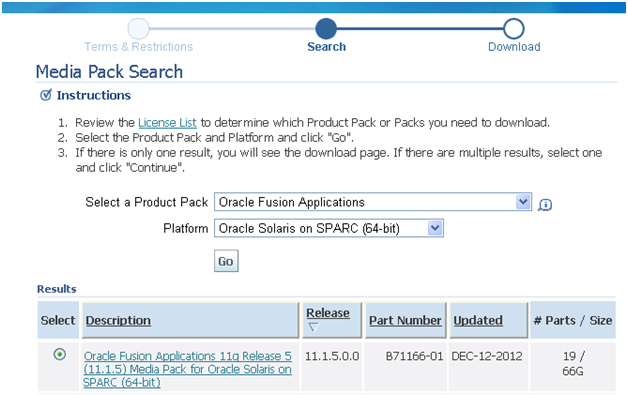Sort results by Updated column
Screen dimensions: 628x396
click(x=478, y=320)
